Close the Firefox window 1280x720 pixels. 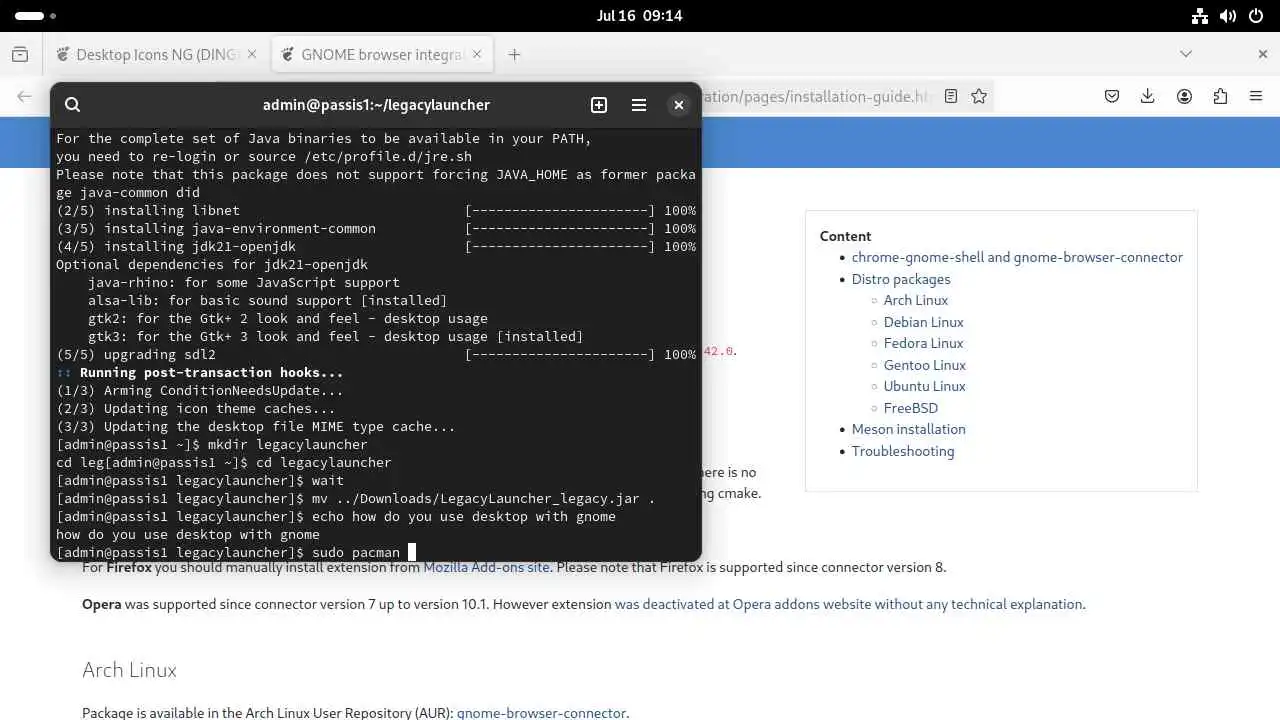1262,54
